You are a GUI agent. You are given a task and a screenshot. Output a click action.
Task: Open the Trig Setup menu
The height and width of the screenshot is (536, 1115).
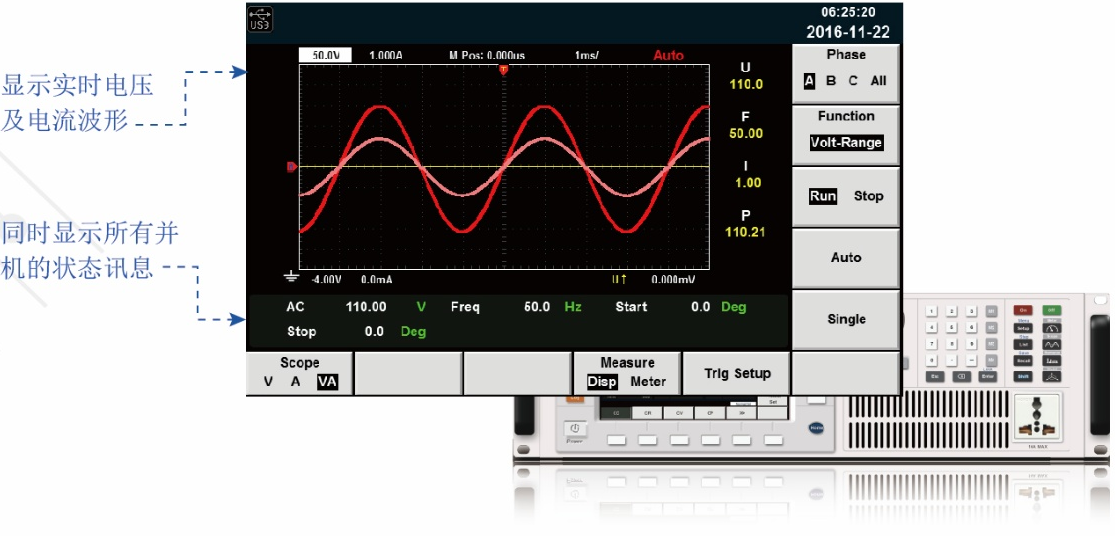pos(737,373)
